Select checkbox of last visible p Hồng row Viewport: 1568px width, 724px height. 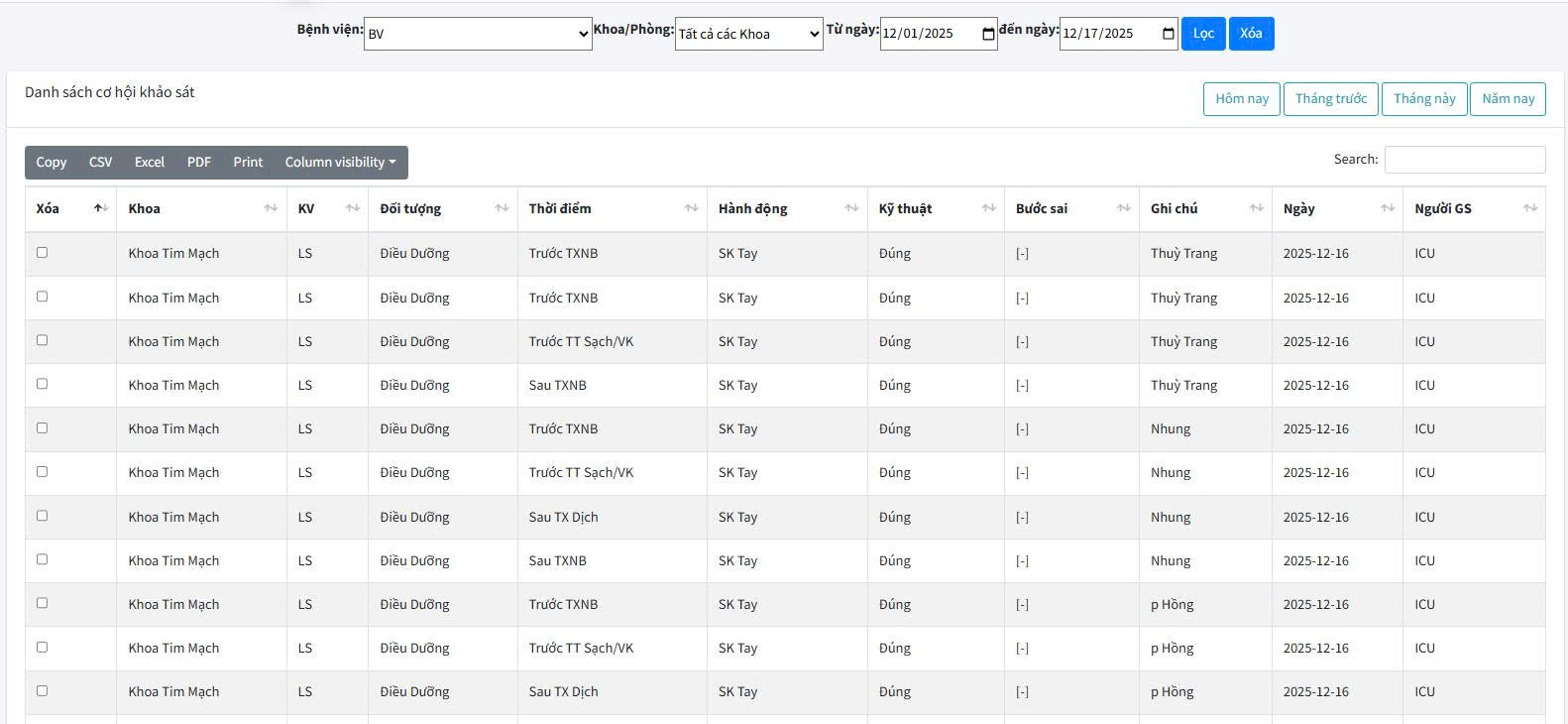(42, 690)
